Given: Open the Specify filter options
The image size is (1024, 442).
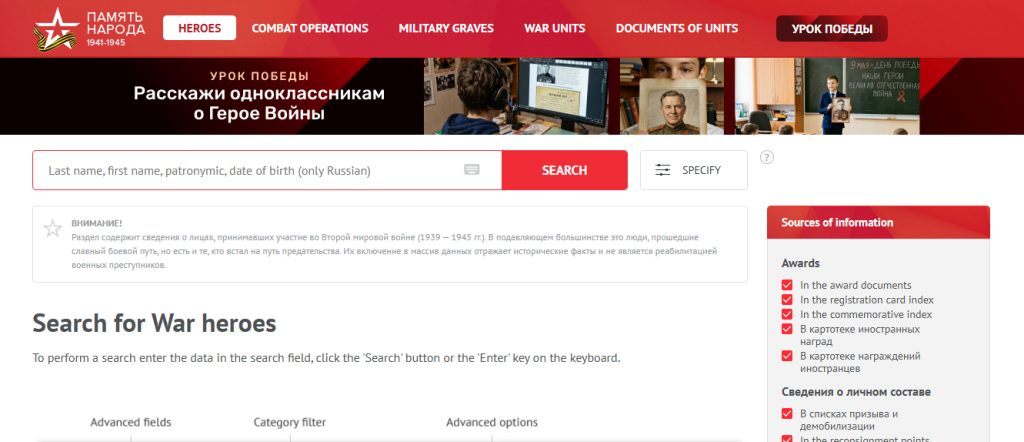Looking at the screenshot, I should coord(694,170).
